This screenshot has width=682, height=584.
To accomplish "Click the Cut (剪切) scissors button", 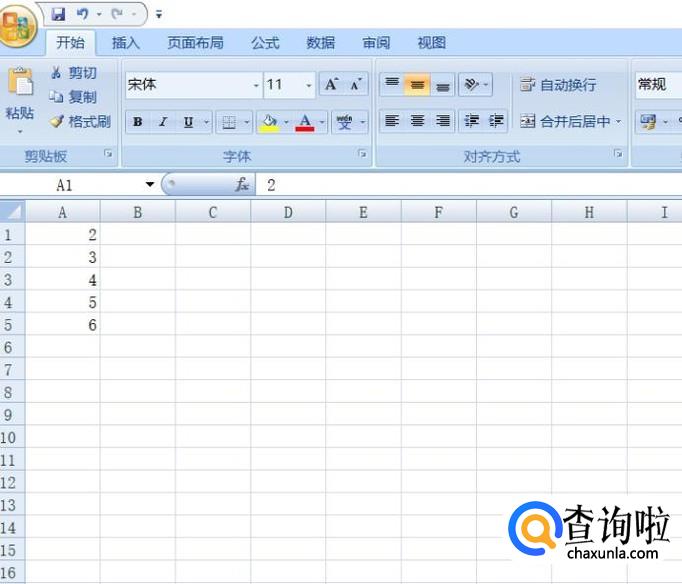I will click(73, 73).
